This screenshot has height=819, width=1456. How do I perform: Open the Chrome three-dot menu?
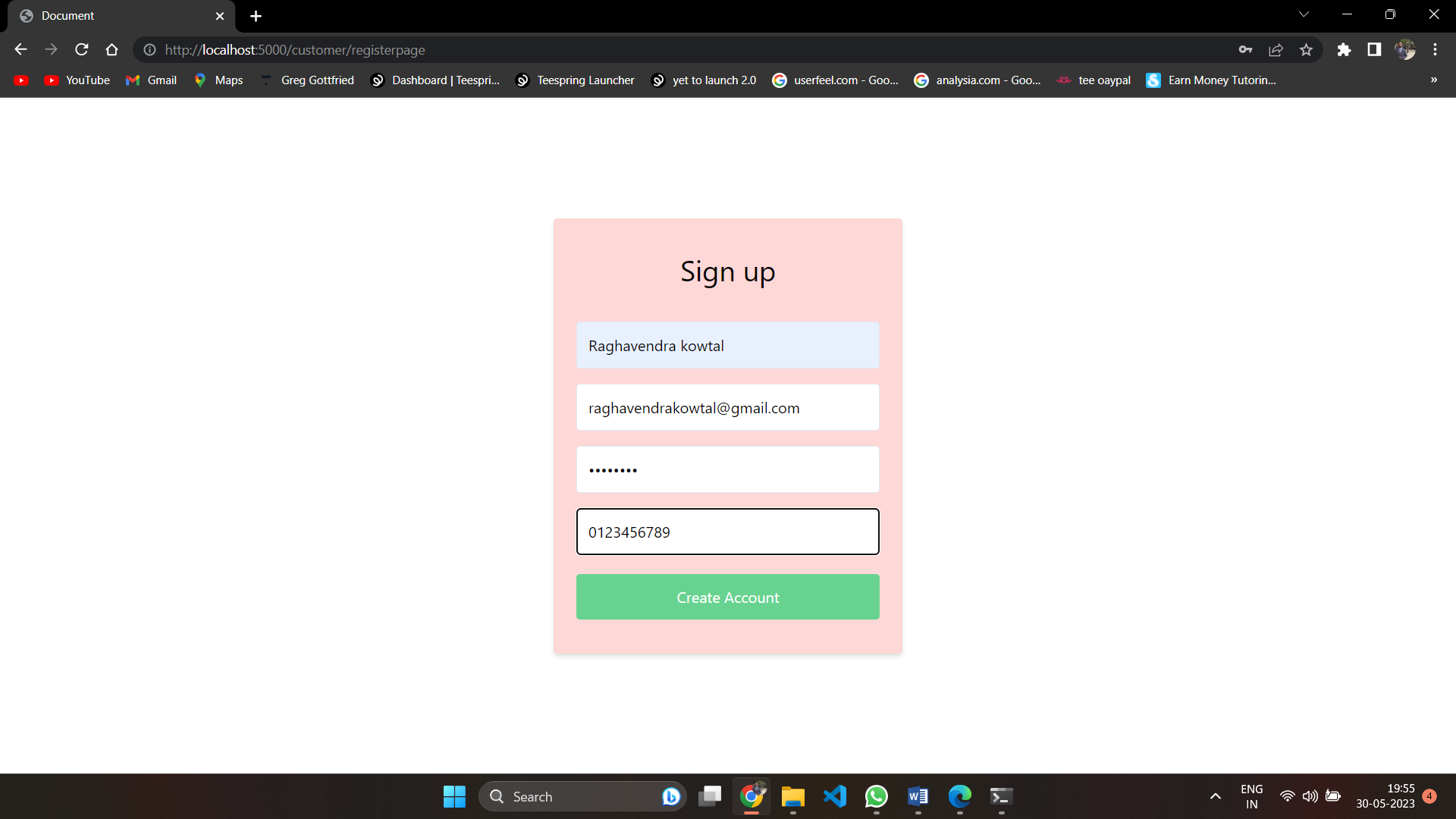(x=1436, y=49)
